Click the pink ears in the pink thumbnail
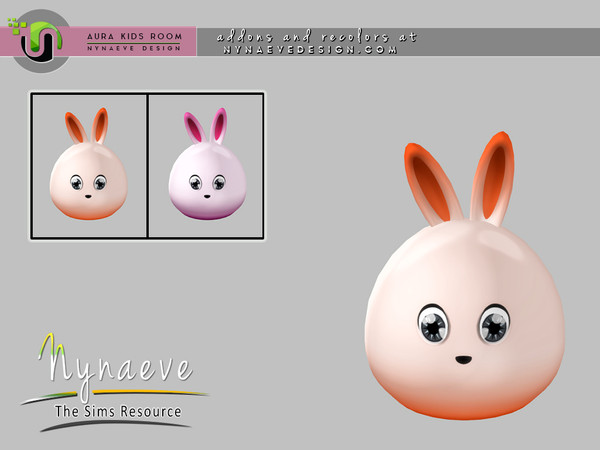The height and width of the screenshot is (450, 600). [205, 127]
